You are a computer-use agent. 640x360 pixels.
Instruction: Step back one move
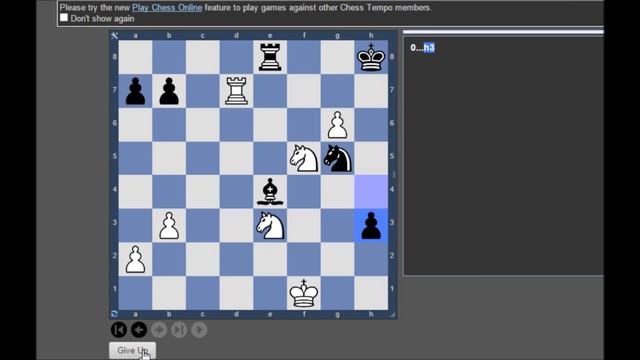tap(139, 330)
